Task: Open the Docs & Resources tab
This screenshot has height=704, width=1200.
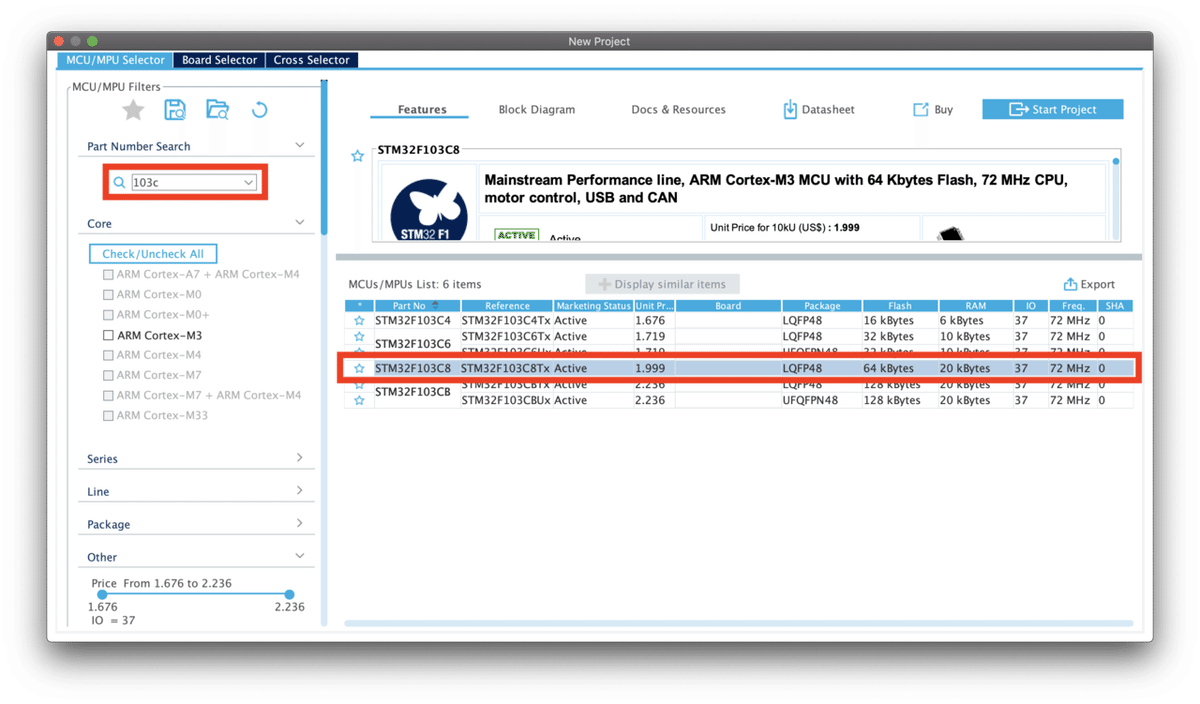Action: click(678, 109)
